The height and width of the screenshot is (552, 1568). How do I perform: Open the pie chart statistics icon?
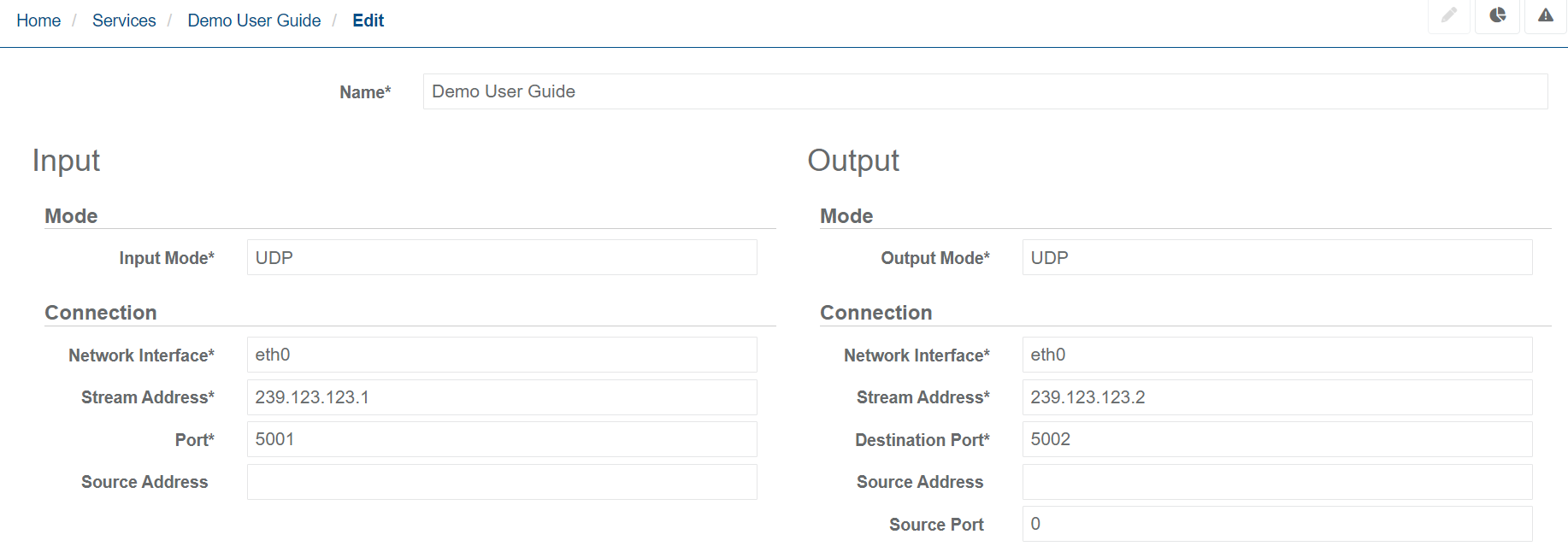(x=1497, y=15)
